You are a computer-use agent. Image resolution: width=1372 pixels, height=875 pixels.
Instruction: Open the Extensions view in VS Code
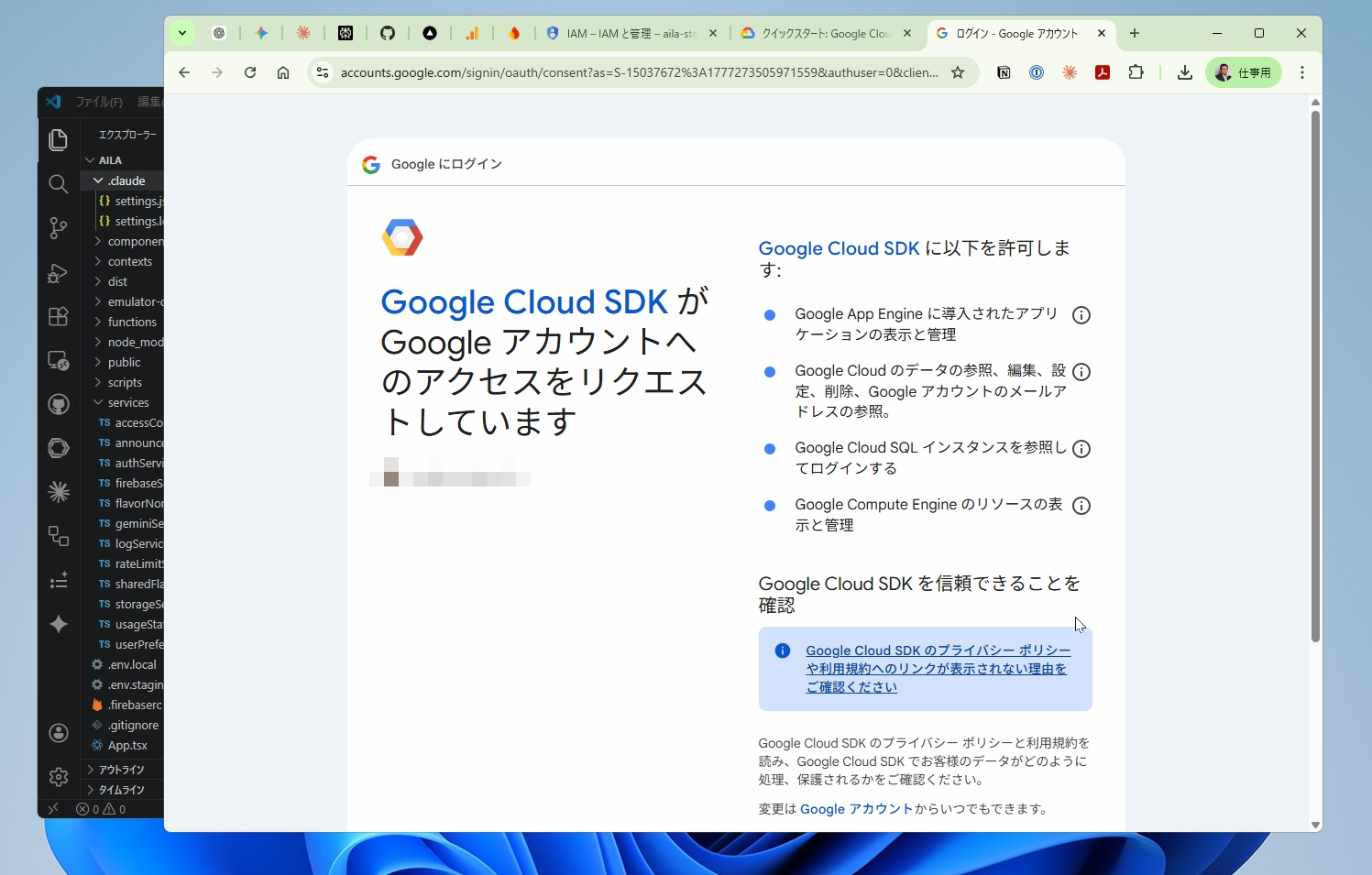(x=58, y=317)
